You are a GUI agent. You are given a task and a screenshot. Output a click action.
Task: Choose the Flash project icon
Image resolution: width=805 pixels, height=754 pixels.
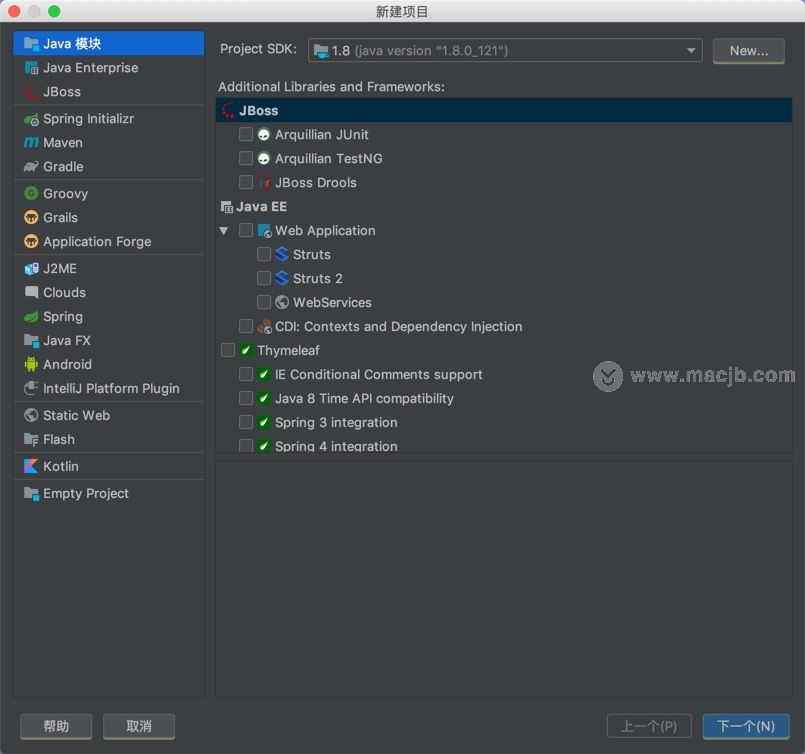[x=31, y=439]
